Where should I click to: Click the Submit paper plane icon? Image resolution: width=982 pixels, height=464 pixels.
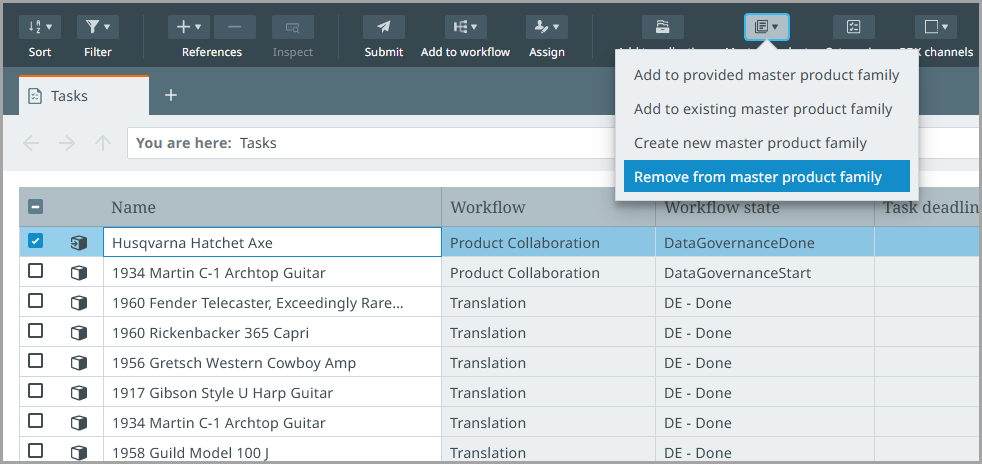coord(383,28)
